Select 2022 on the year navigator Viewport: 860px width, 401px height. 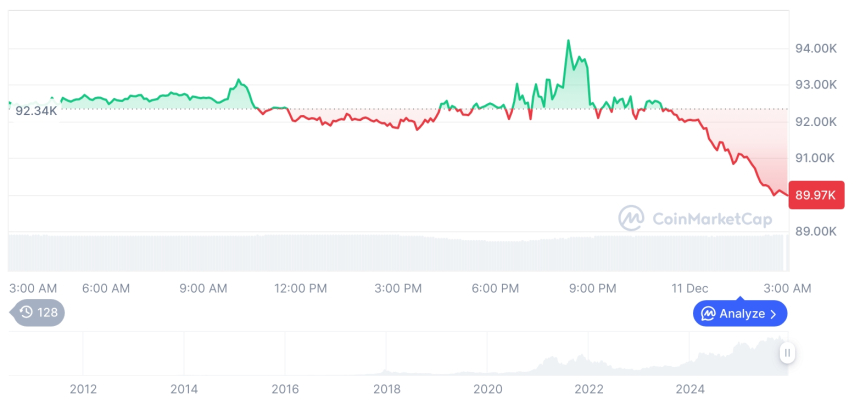click(x=589, y=389)
